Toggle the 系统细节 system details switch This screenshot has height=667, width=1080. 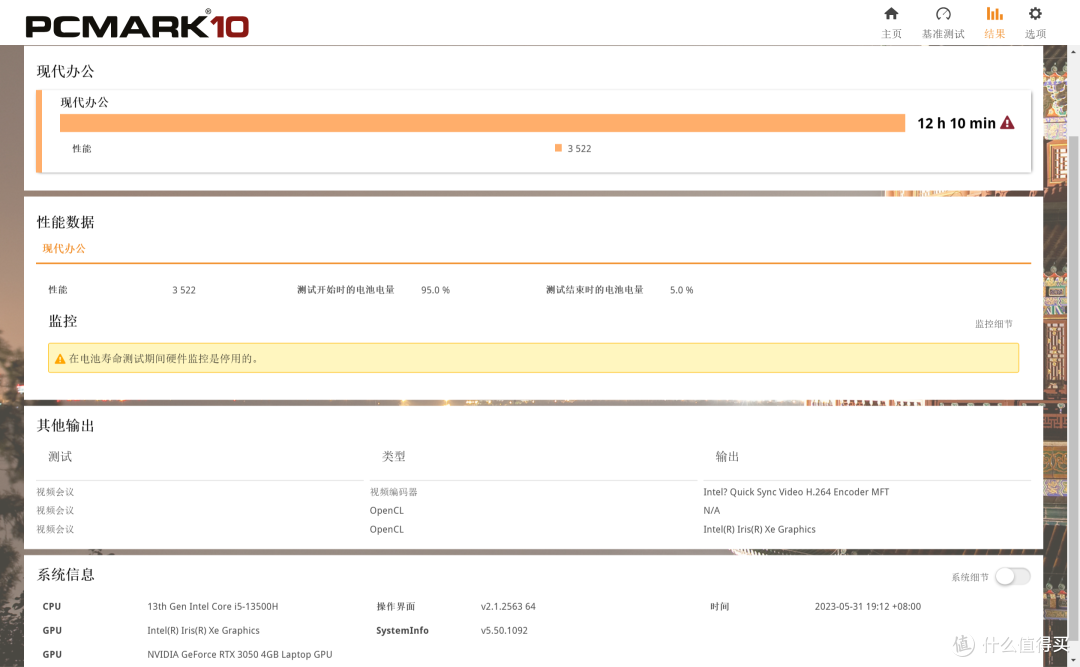(x=1012, y=576)
